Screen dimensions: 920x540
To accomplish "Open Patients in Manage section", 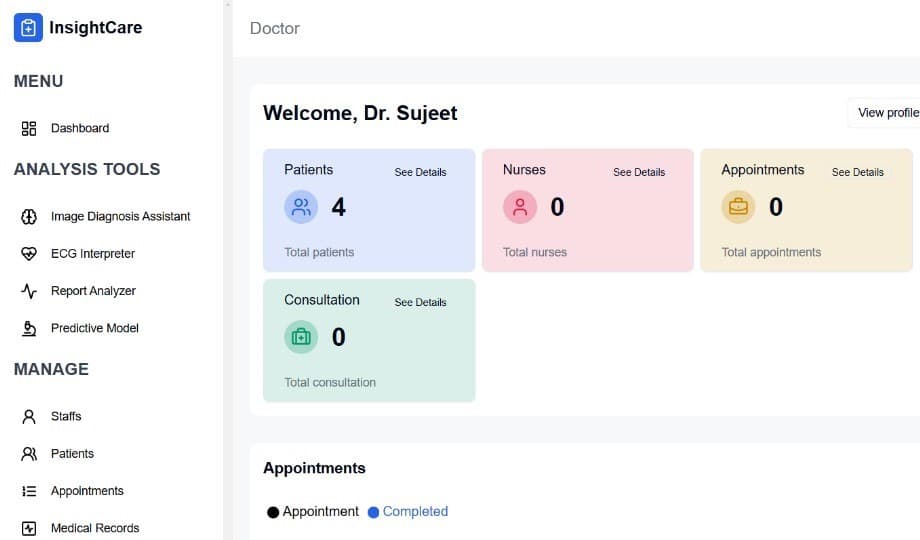I will click(72, 454).
